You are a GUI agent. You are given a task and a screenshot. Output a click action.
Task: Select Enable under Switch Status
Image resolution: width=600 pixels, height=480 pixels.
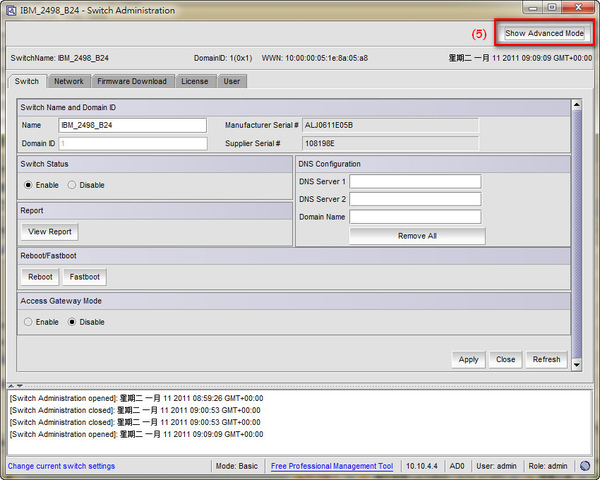(x=41, y=185)
